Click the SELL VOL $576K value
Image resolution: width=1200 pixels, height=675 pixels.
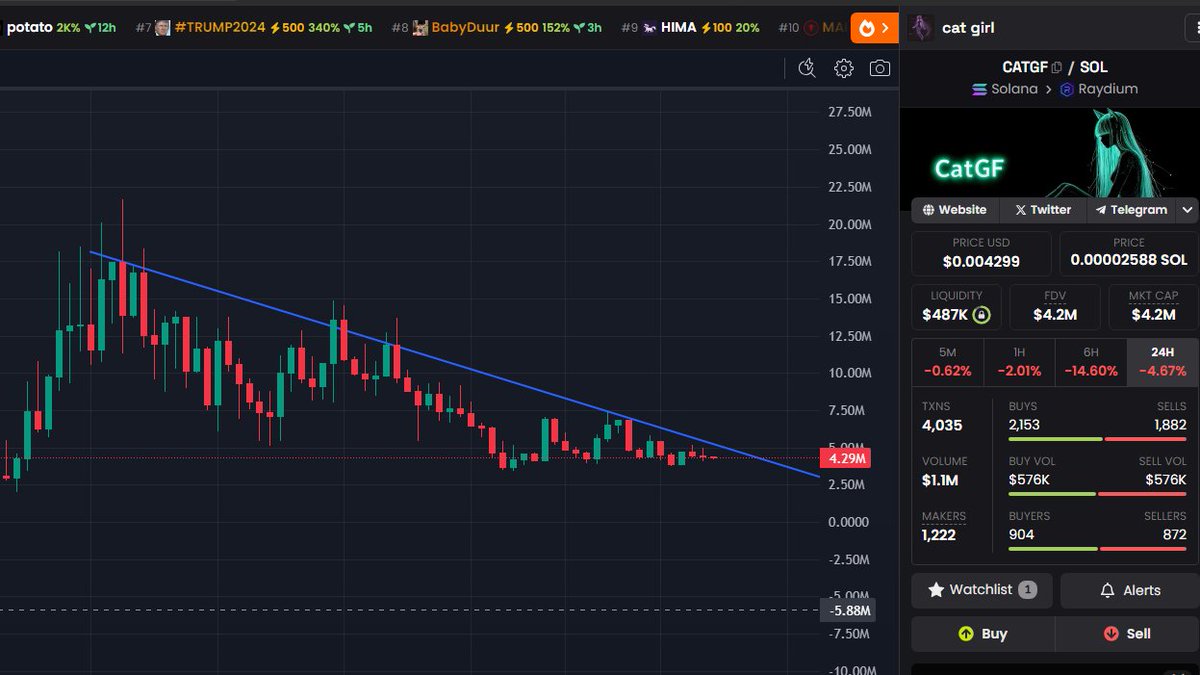point(1167,480)
